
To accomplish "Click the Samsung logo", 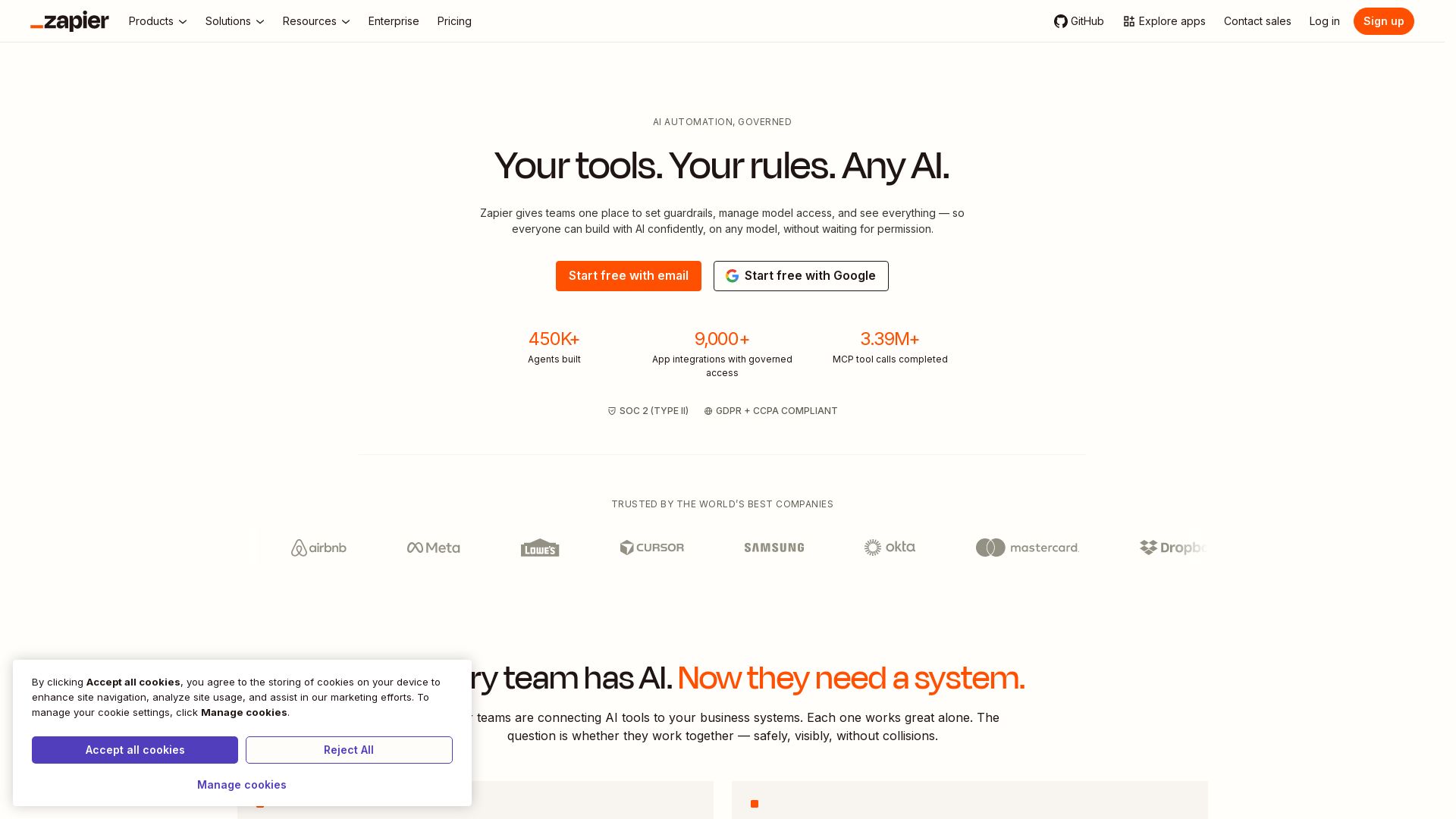I will tap(774, 548).
